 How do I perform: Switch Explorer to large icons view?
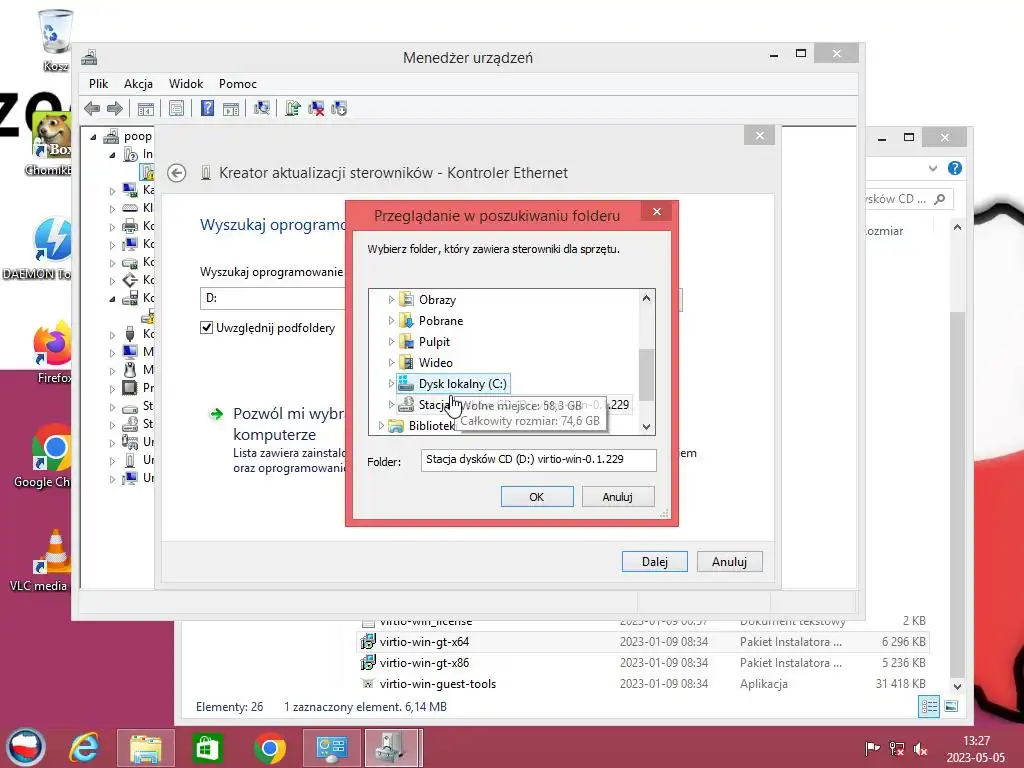coord(952,706)
